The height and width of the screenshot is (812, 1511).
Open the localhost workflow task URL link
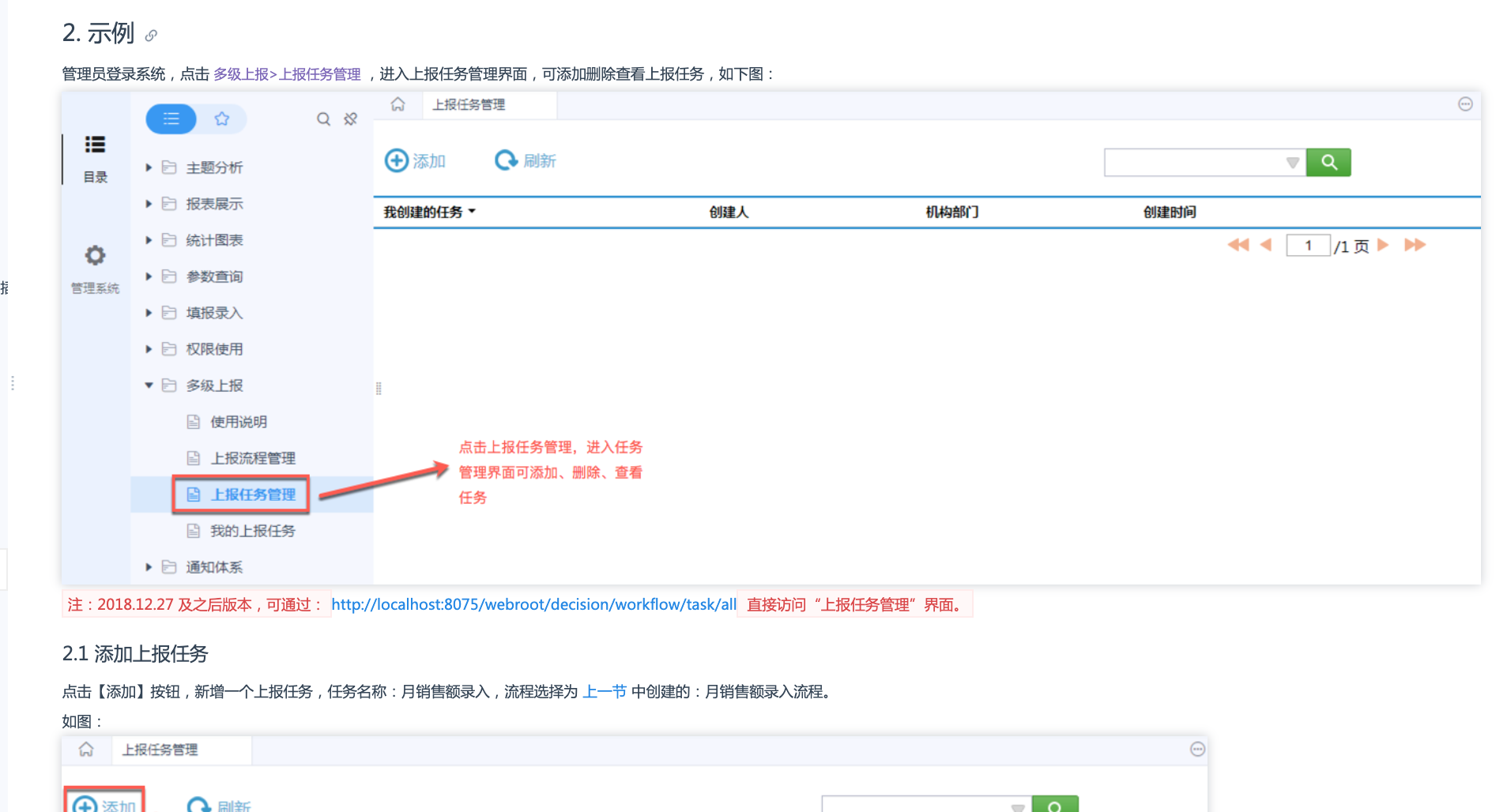pos(533,604)
